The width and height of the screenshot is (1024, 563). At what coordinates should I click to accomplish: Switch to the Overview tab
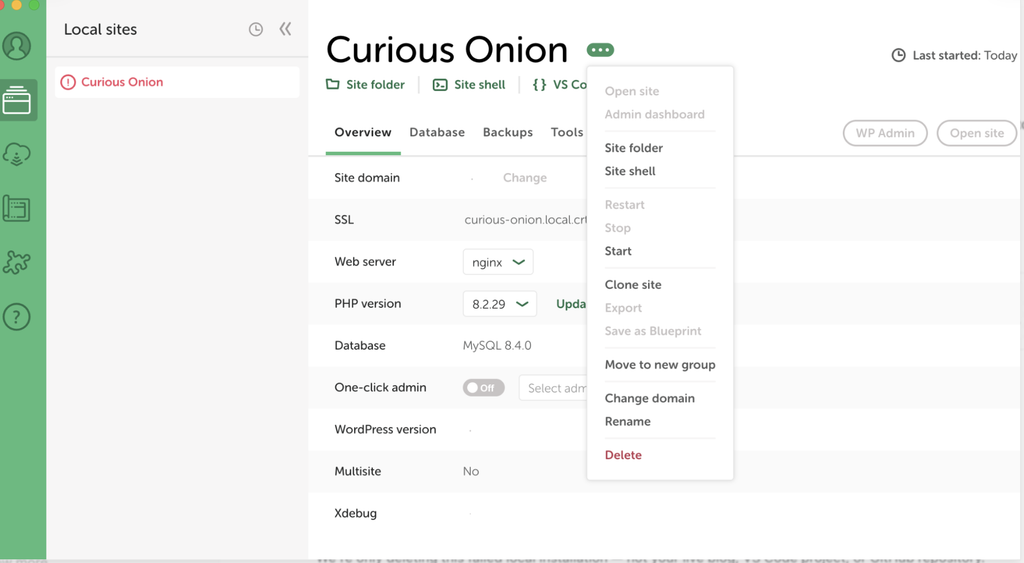click(x=363, y=133)
